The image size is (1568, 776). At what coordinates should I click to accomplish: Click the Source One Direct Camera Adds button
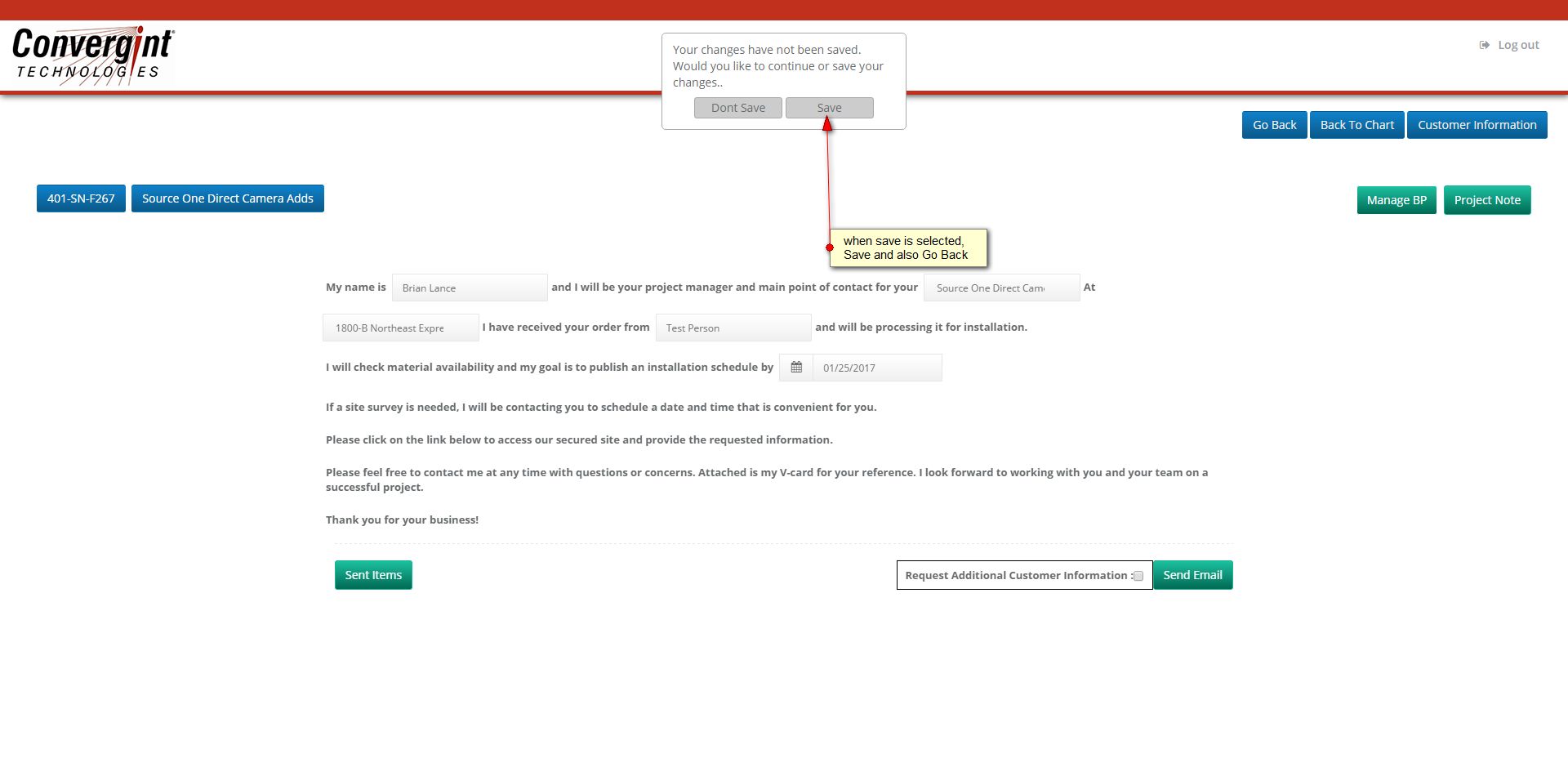click(x=228, y=198)
